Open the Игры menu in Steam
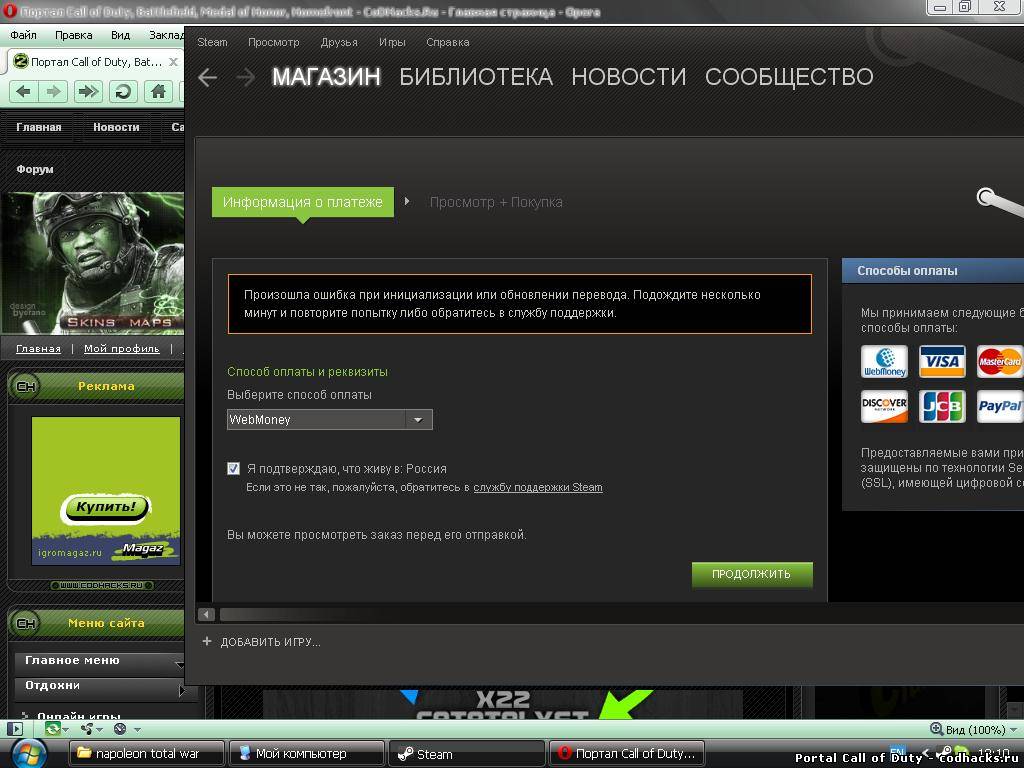The height and width of the screenshot is (768, 1024). [392, 42]
